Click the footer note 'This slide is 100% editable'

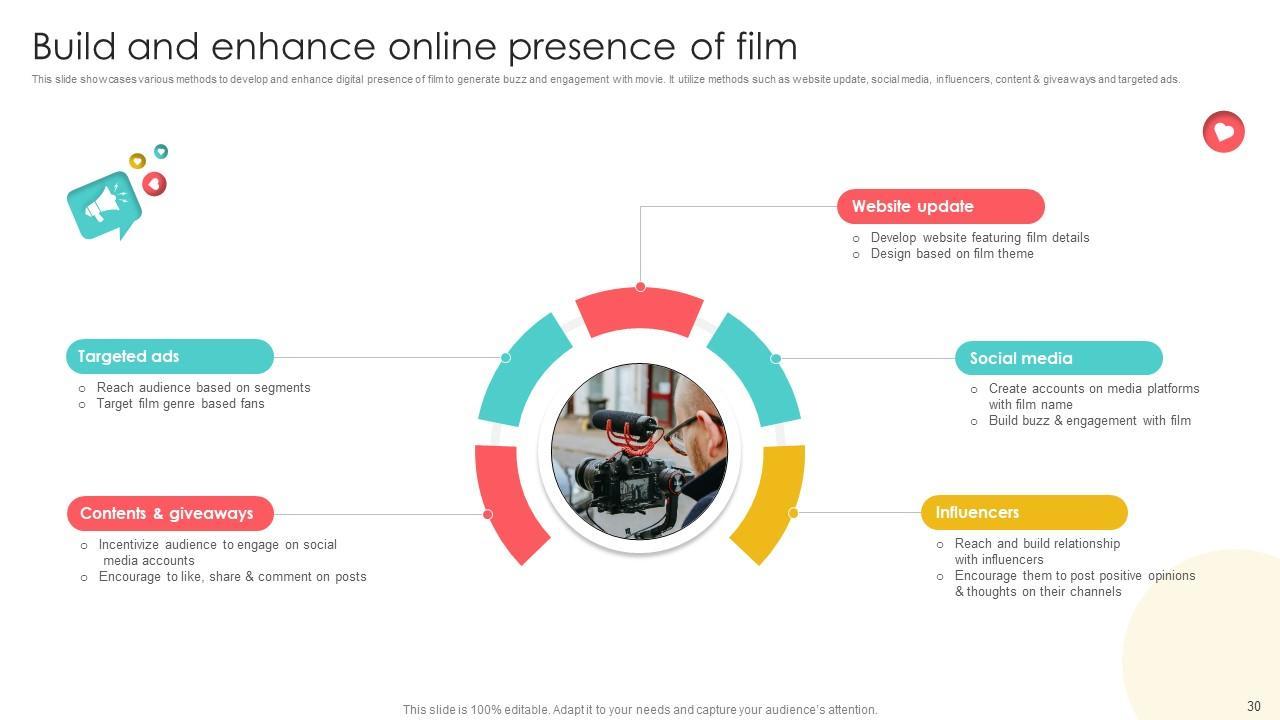[x=640, y=710]
